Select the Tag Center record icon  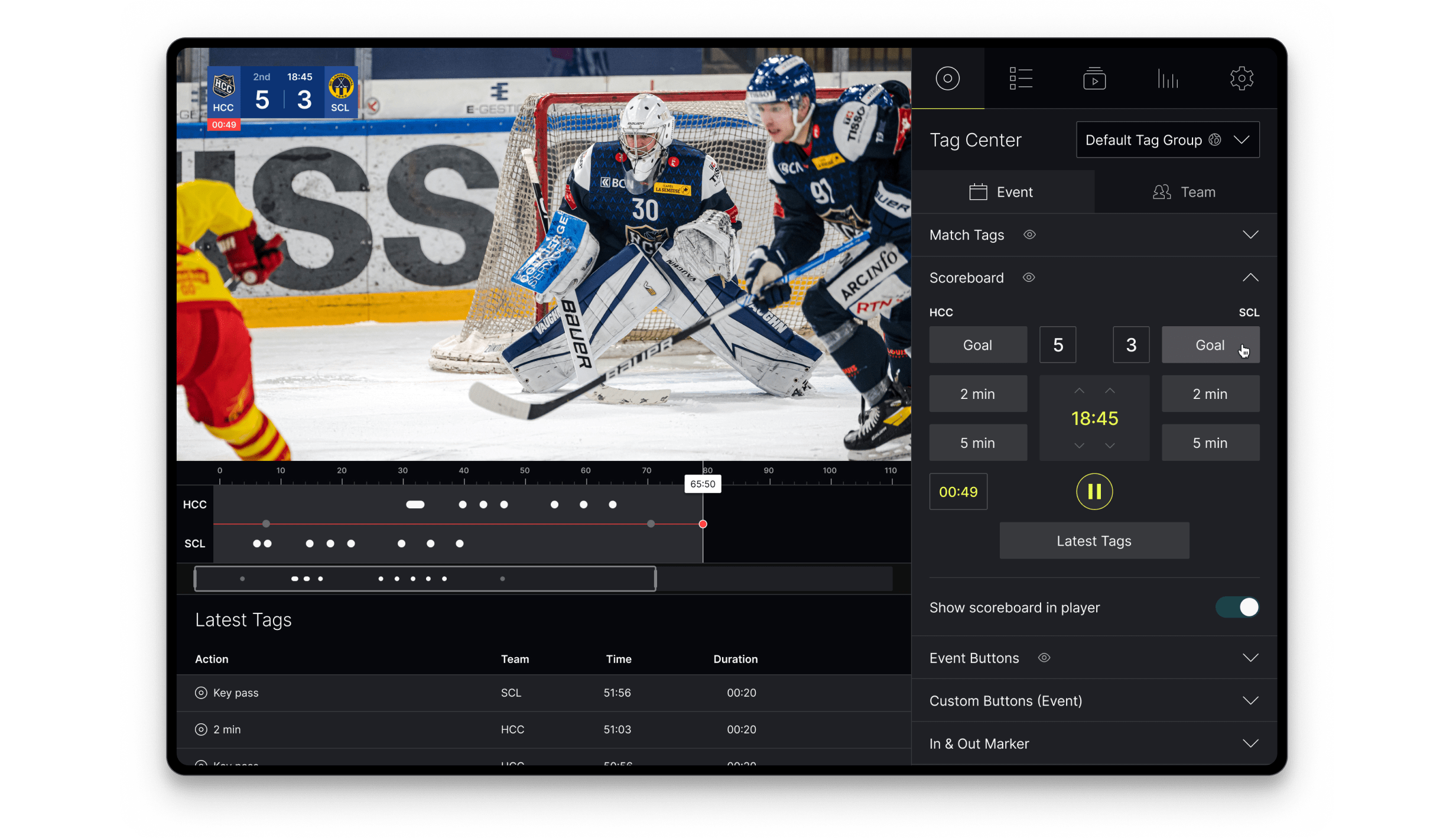pyautogui.click(x=948, y=78)
